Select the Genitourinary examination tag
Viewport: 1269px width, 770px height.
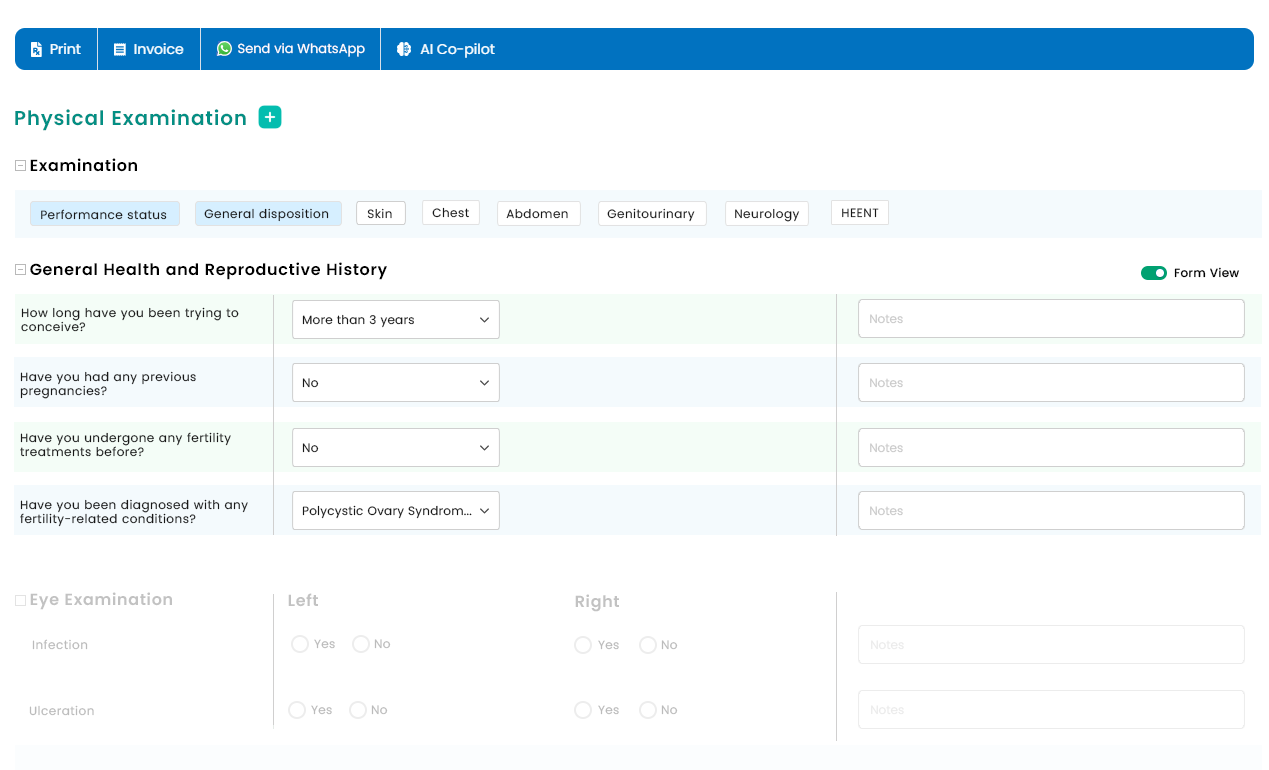(651, 214)
